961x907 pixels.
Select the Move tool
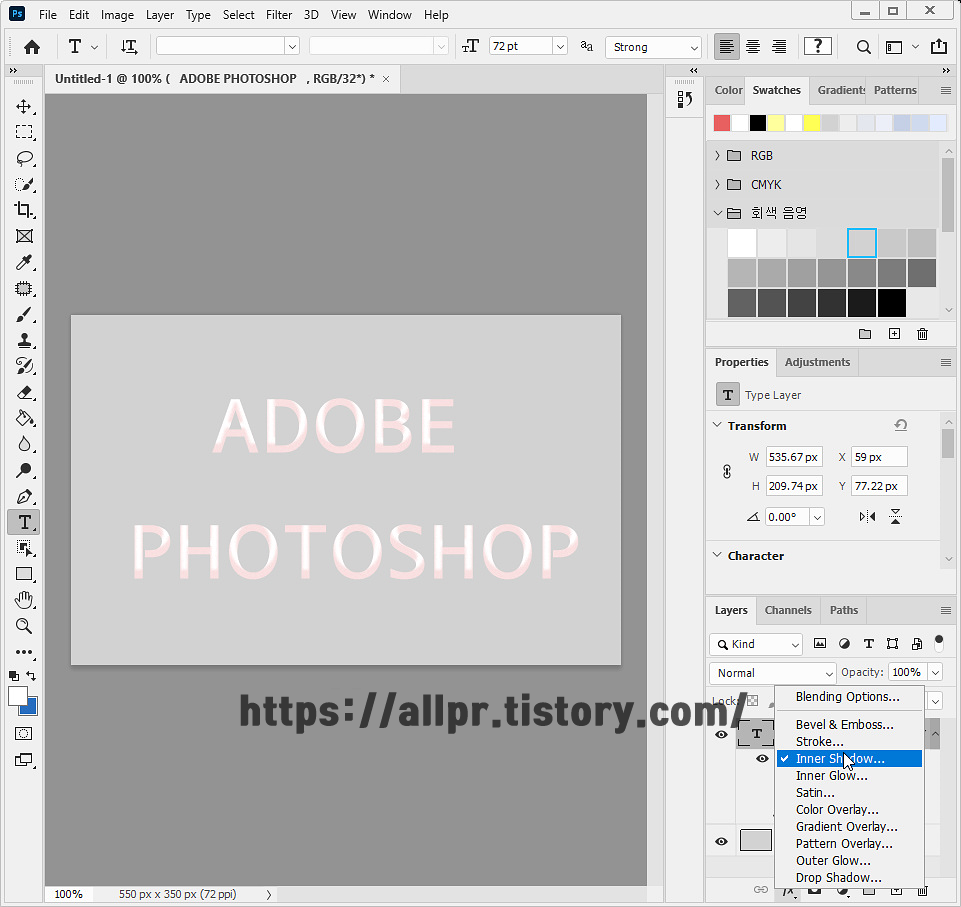[x=24, y=107]
